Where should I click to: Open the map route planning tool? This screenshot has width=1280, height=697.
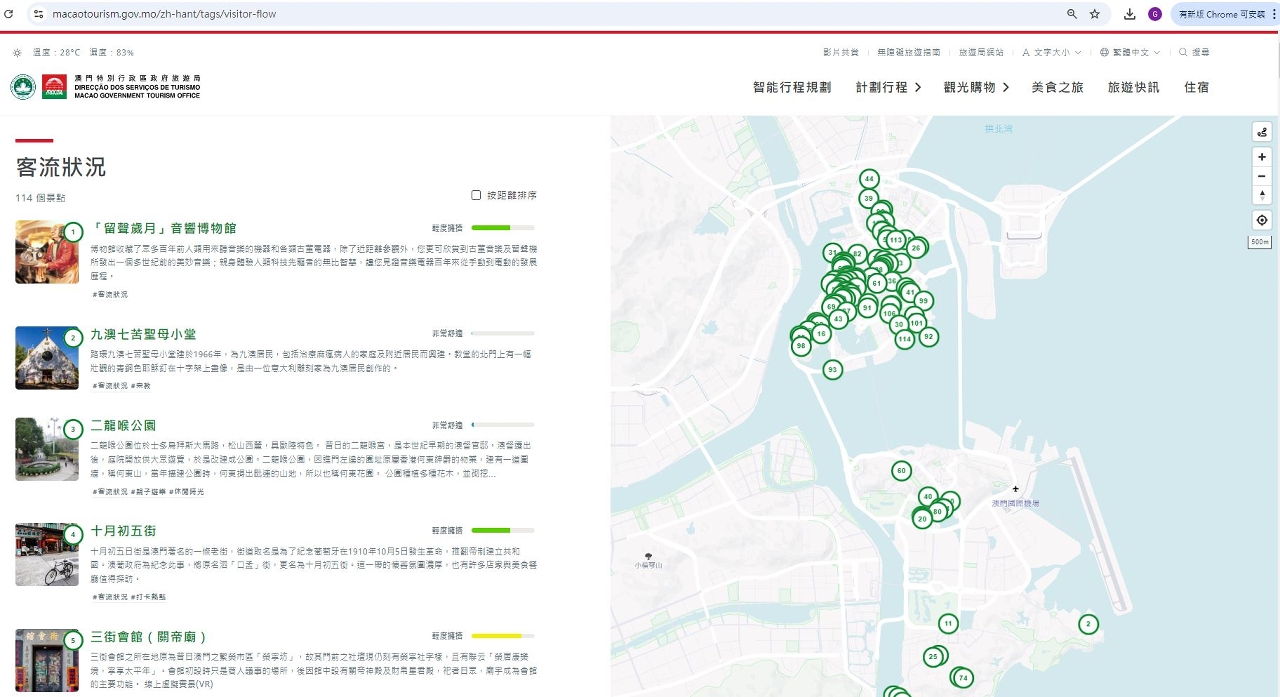(1261, 132)
